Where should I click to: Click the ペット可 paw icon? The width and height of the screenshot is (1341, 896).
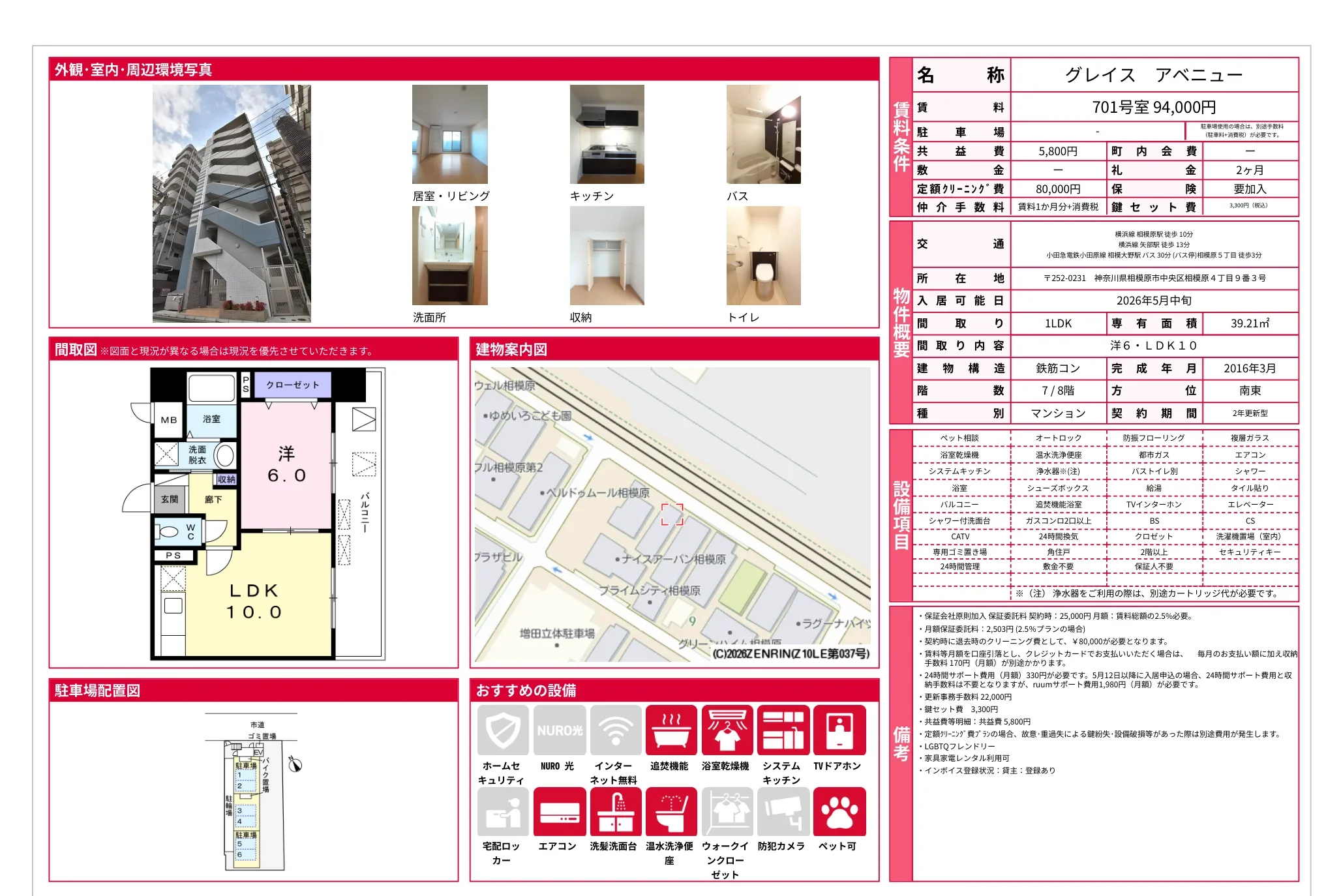(x=839, y=811)
